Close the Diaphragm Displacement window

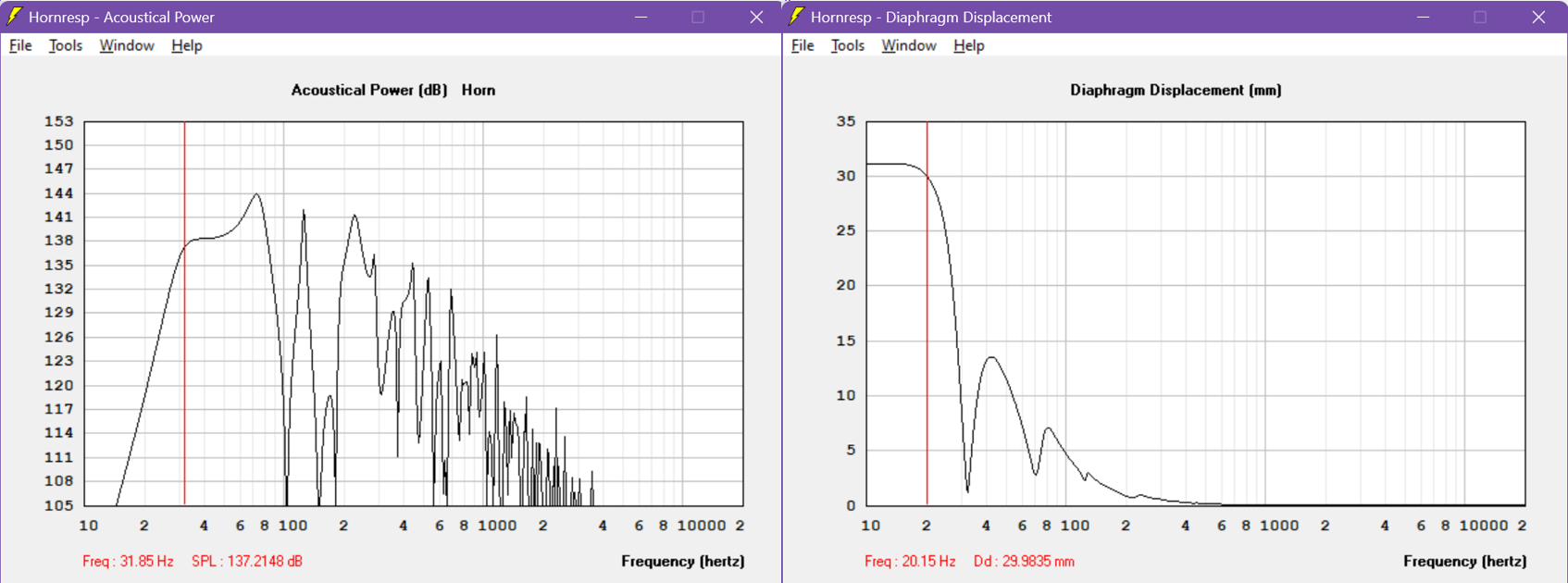point(1538,17)
